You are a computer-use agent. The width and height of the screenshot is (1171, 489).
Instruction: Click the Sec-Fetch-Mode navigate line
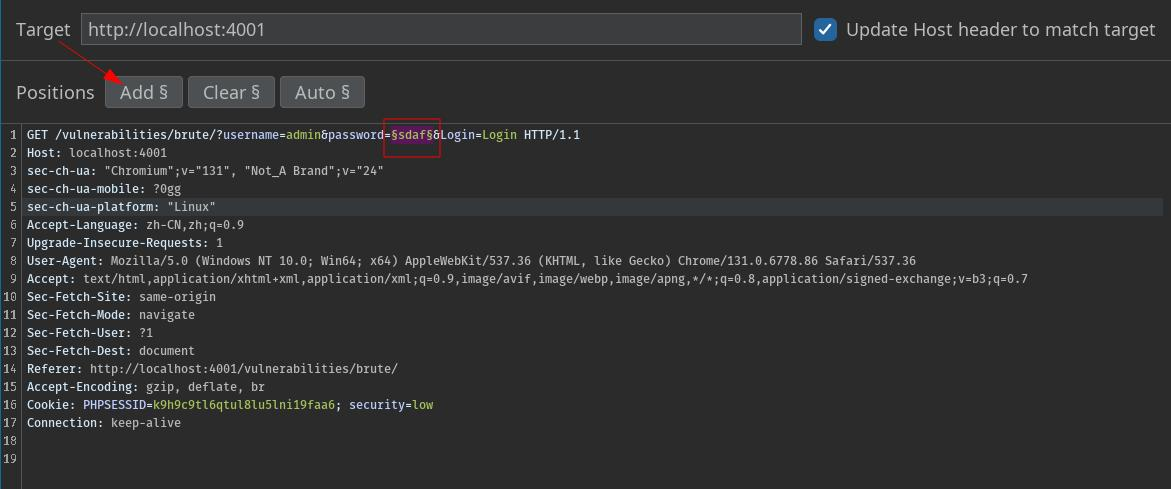pyautogui.click(x=110, y=315)
